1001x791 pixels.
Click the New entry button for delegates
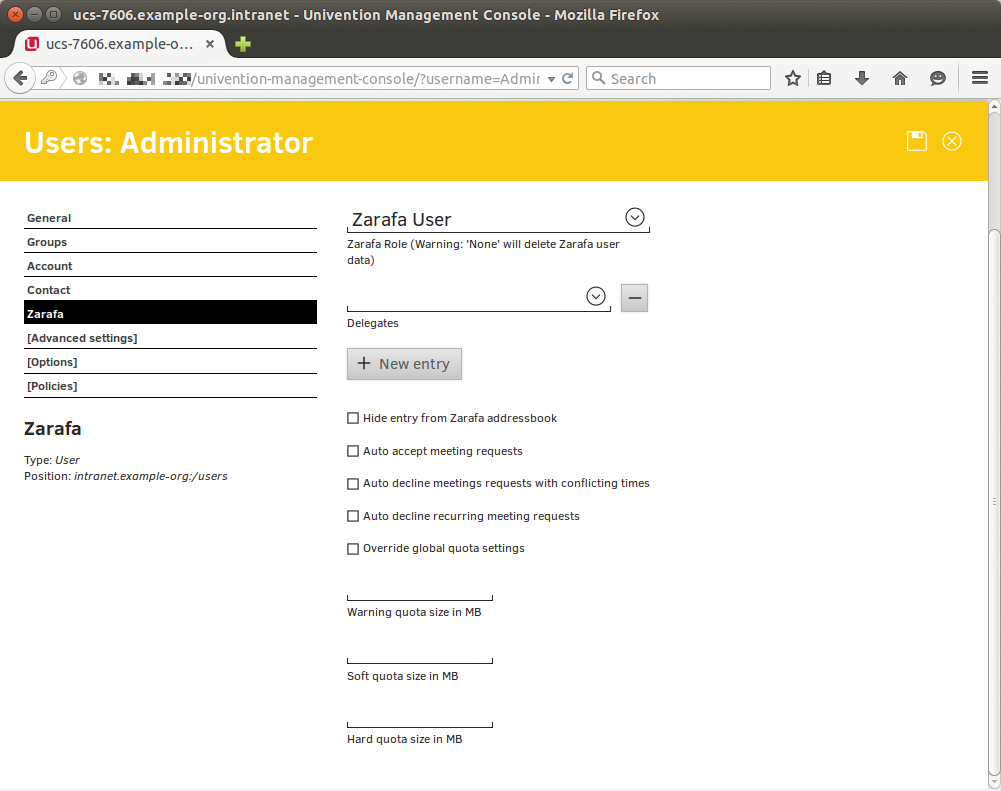coord(404,363)
